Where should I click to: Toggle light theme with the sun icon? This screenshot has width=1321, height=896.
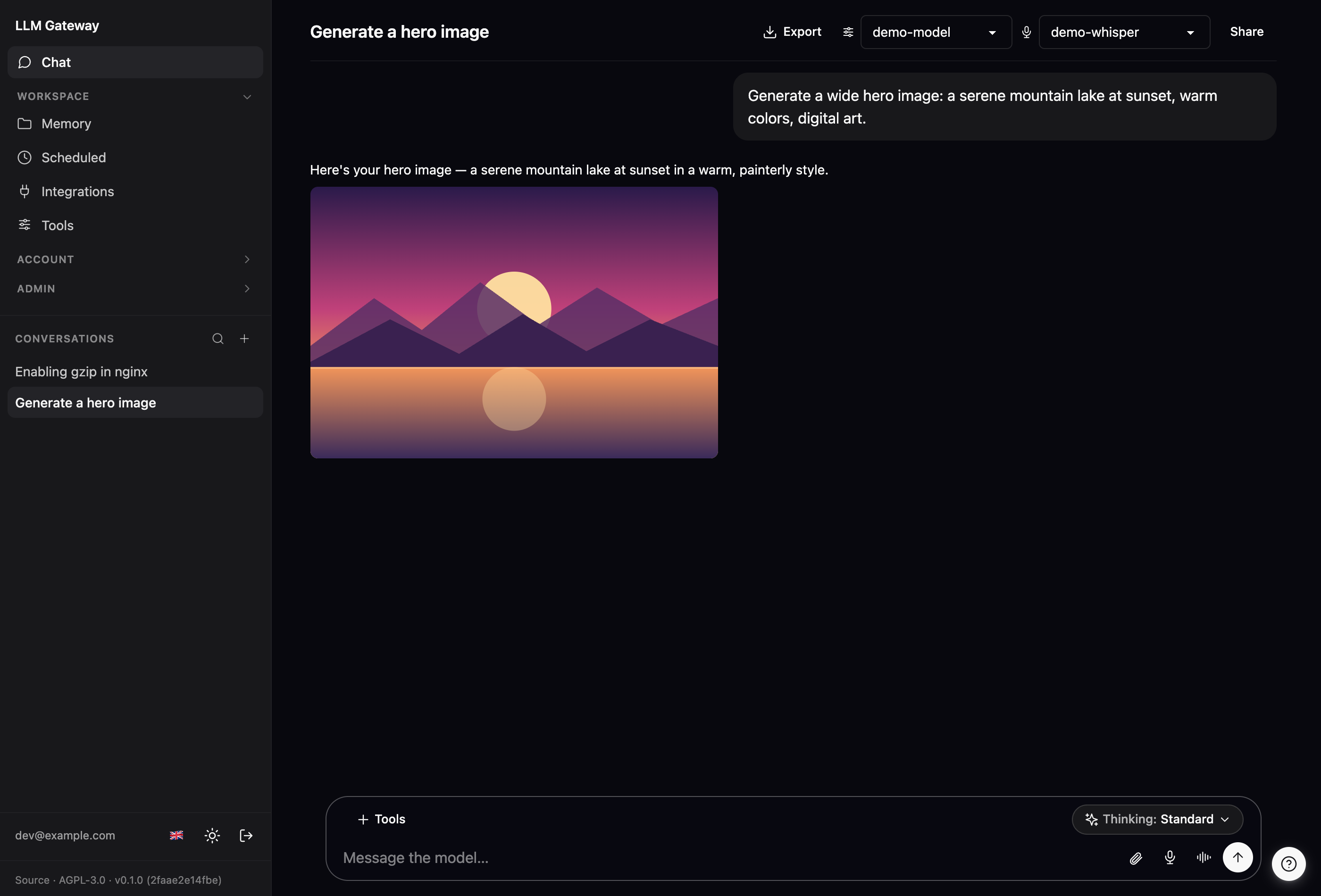pos(212,835)
